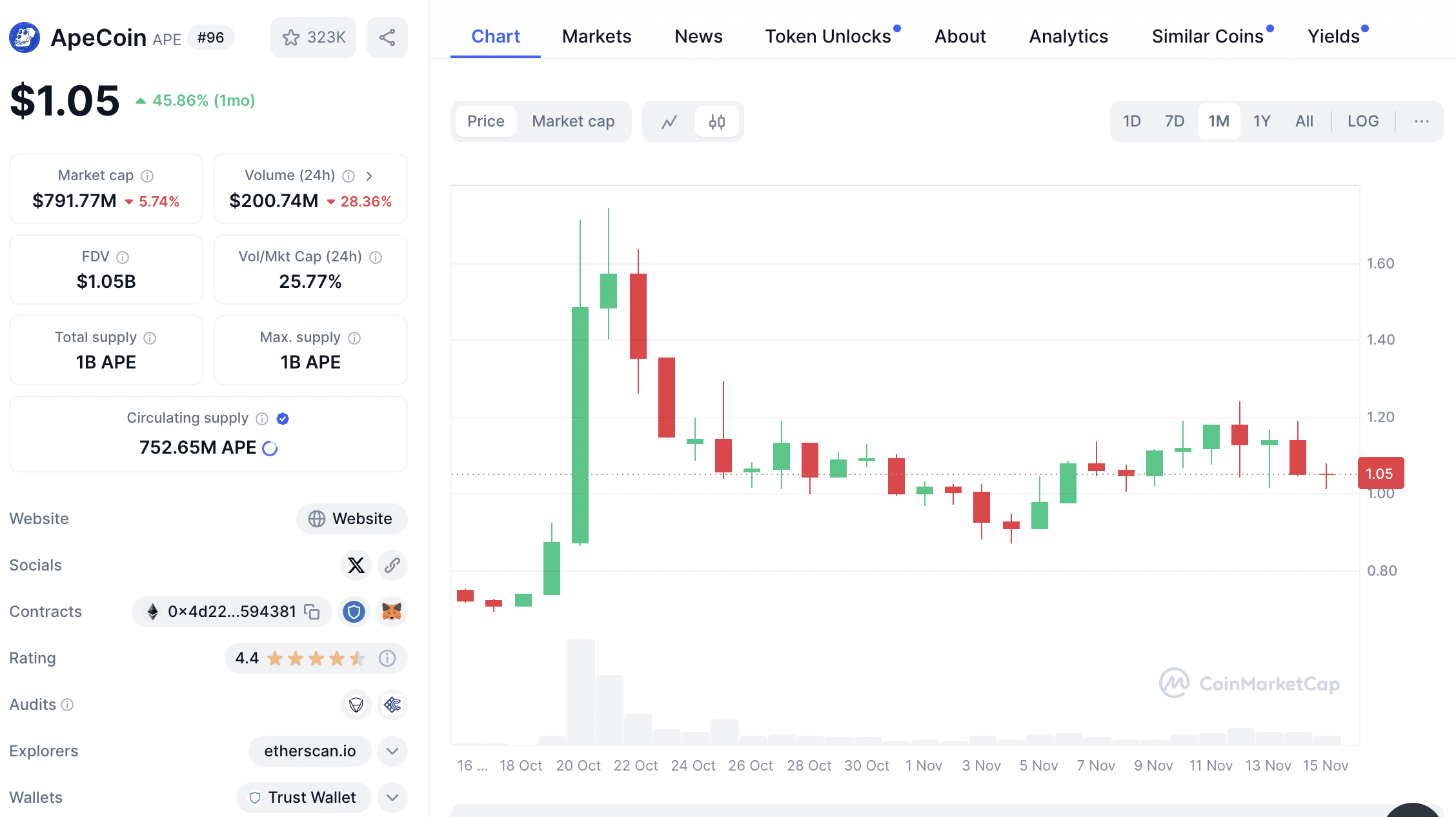Open Volume (24h) details chevron
Viewport: 1456px width, 817px height.
[369, 176]
